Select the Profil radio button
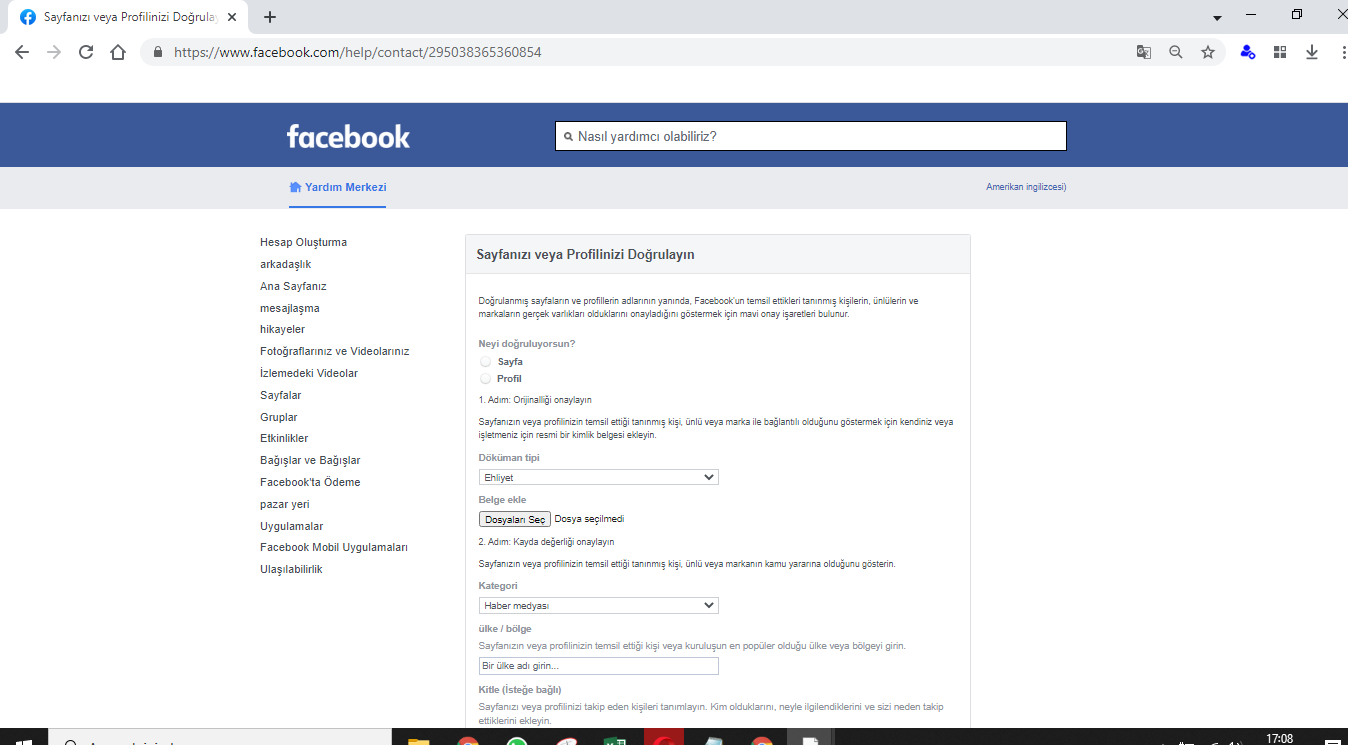This screenshot has width=1348, height=745. click(x=486, y=378)
